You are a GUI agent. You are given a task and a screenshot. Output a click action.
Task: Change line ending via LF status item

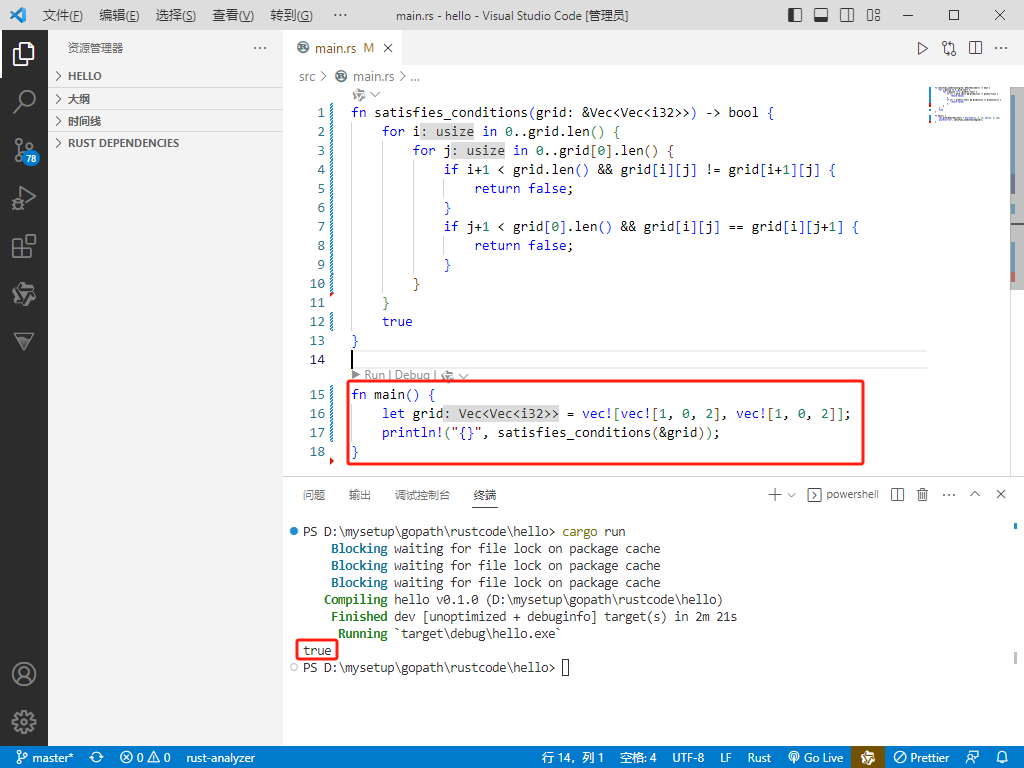(x=726, y=758)
